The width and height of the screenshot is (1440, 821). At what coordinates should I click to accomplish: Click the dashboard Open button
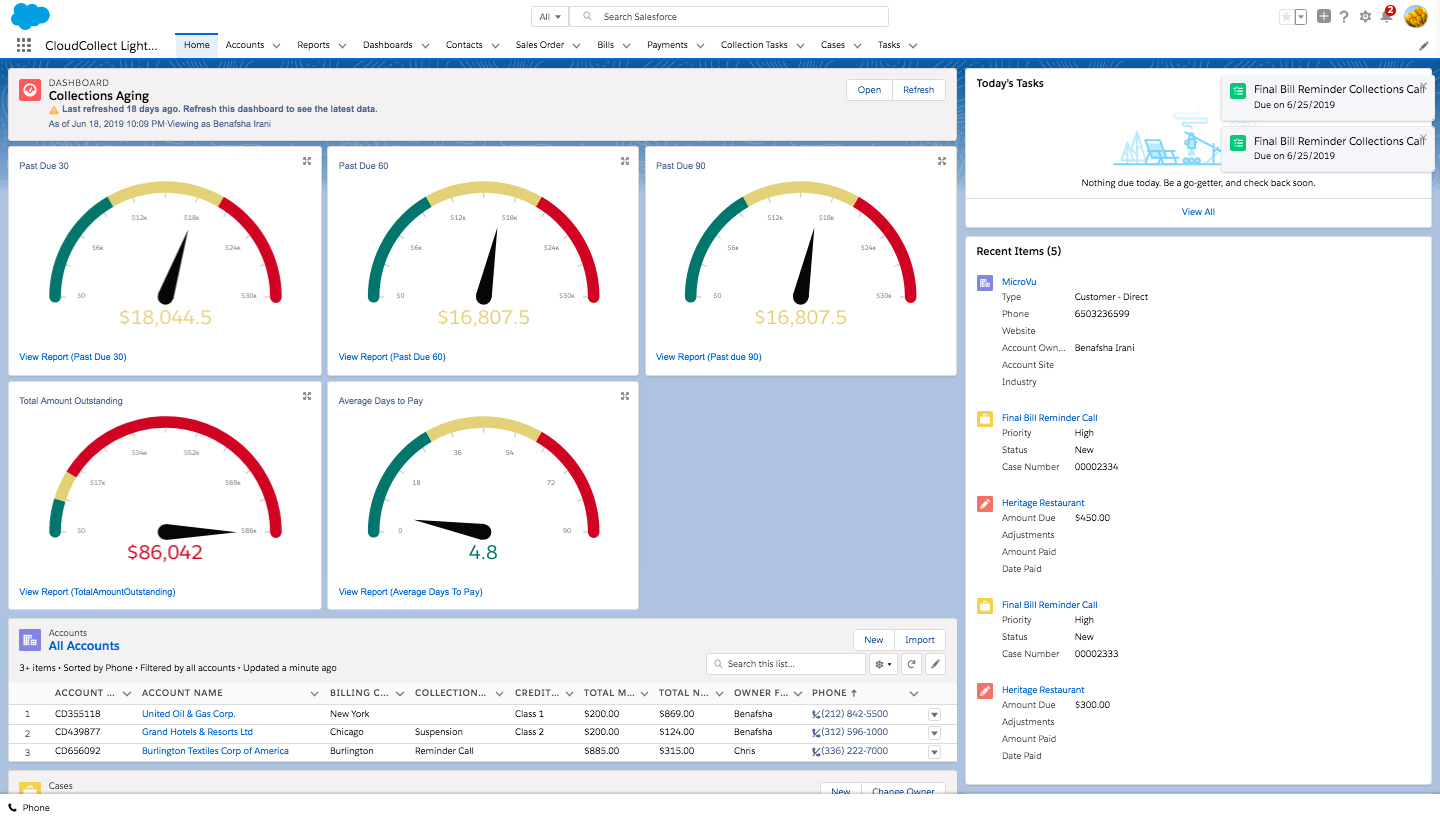pyautogui.click(x=870, y=90)
